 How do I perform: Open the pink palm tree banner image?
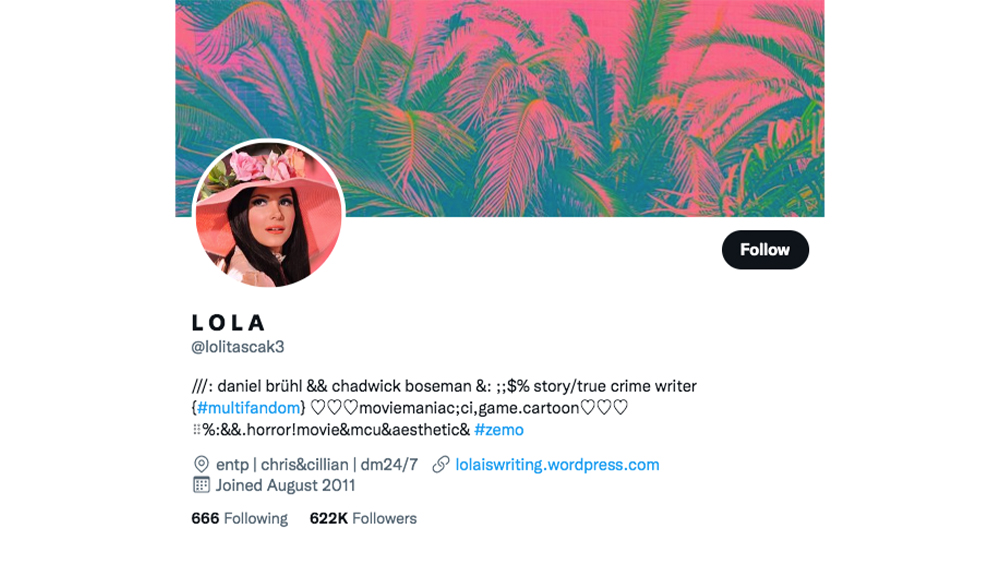[499, 108]
